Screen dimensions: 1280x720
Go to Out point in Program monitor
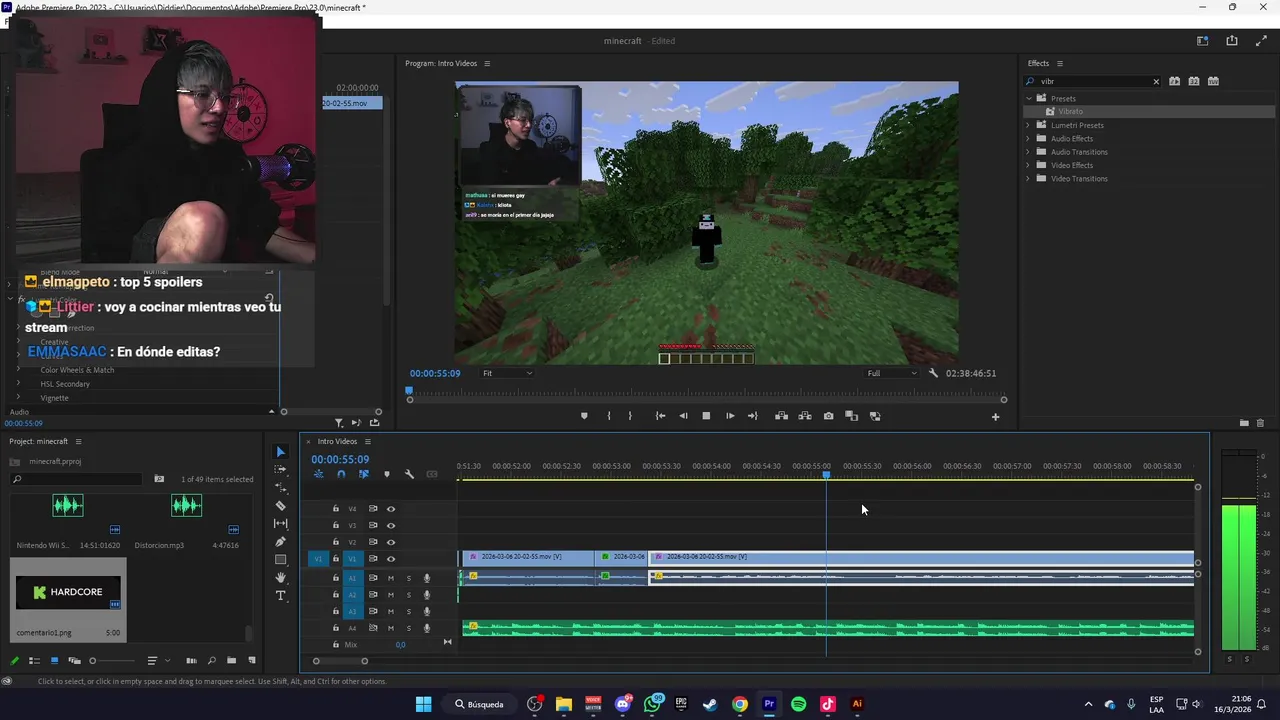click(753, 416)
